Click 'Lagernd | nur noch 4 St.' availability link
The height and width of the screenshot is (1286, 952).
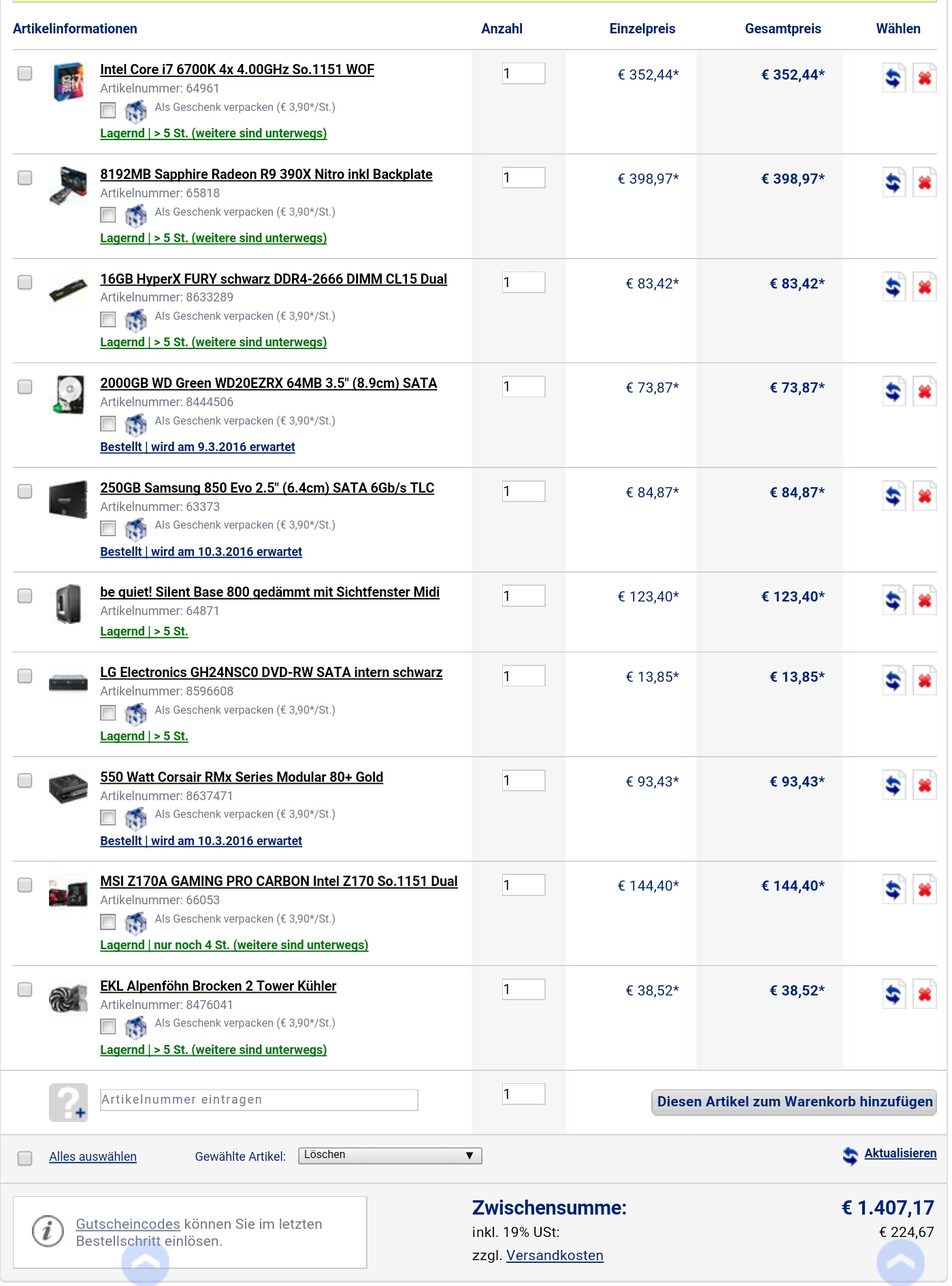(x=234, y=945)
